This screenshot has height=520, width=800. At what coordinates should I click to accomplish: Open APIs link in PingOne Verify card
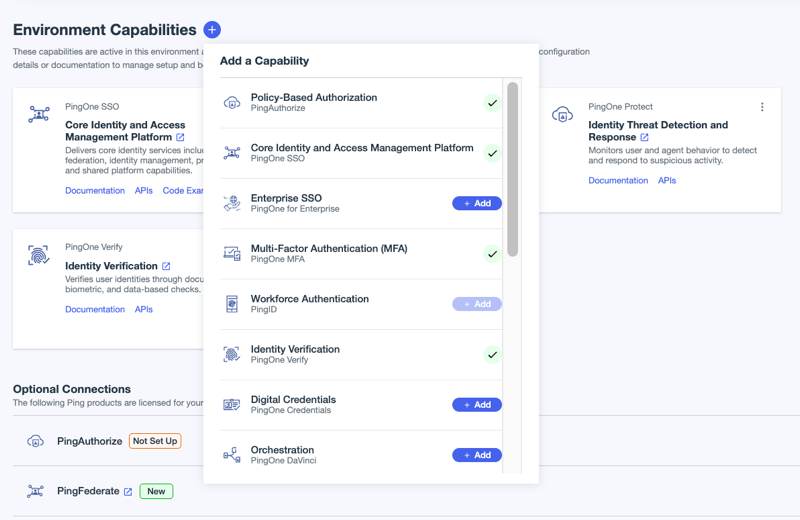click(143, 309)
